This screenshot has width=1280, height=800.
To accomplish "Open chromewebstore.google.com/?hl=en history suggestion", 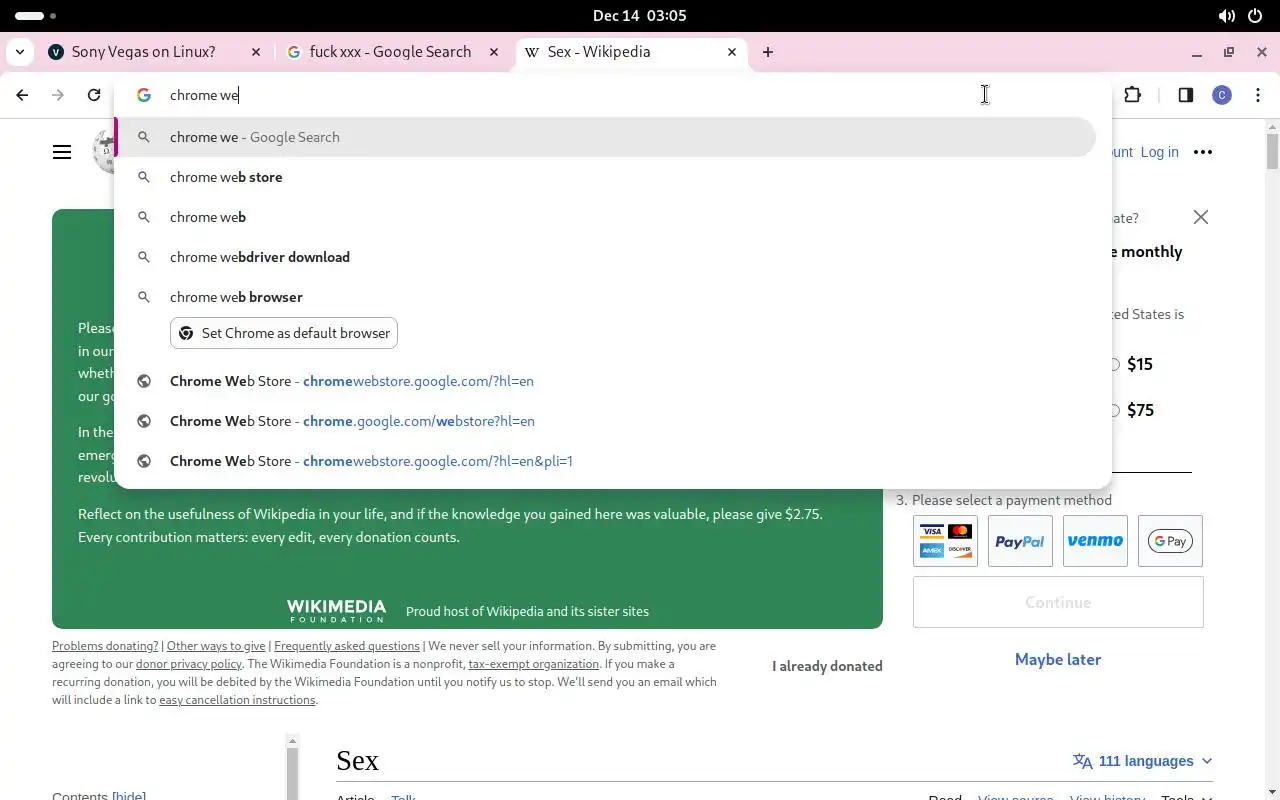I will (606, 381).
